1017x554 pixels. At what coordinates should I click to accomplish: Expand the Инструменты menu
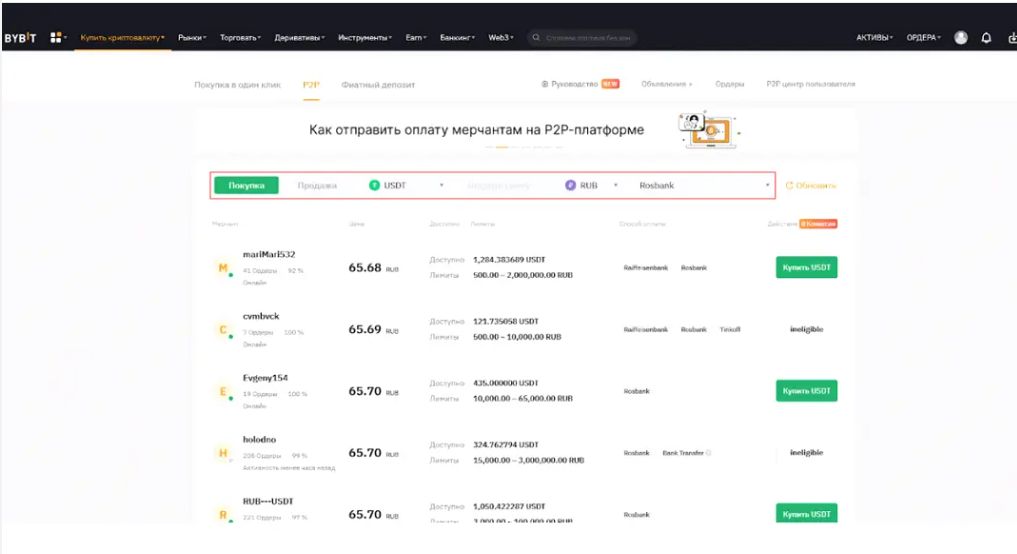coord(365,38)
